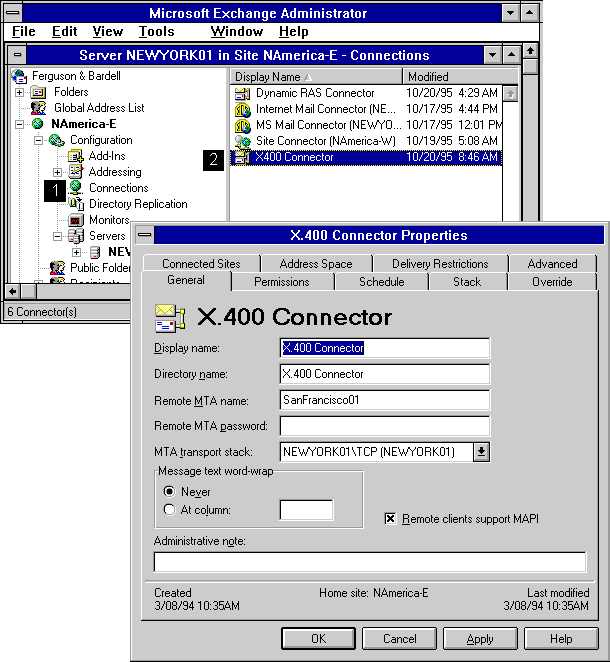Click the Monitors icon

click(76, 220)
